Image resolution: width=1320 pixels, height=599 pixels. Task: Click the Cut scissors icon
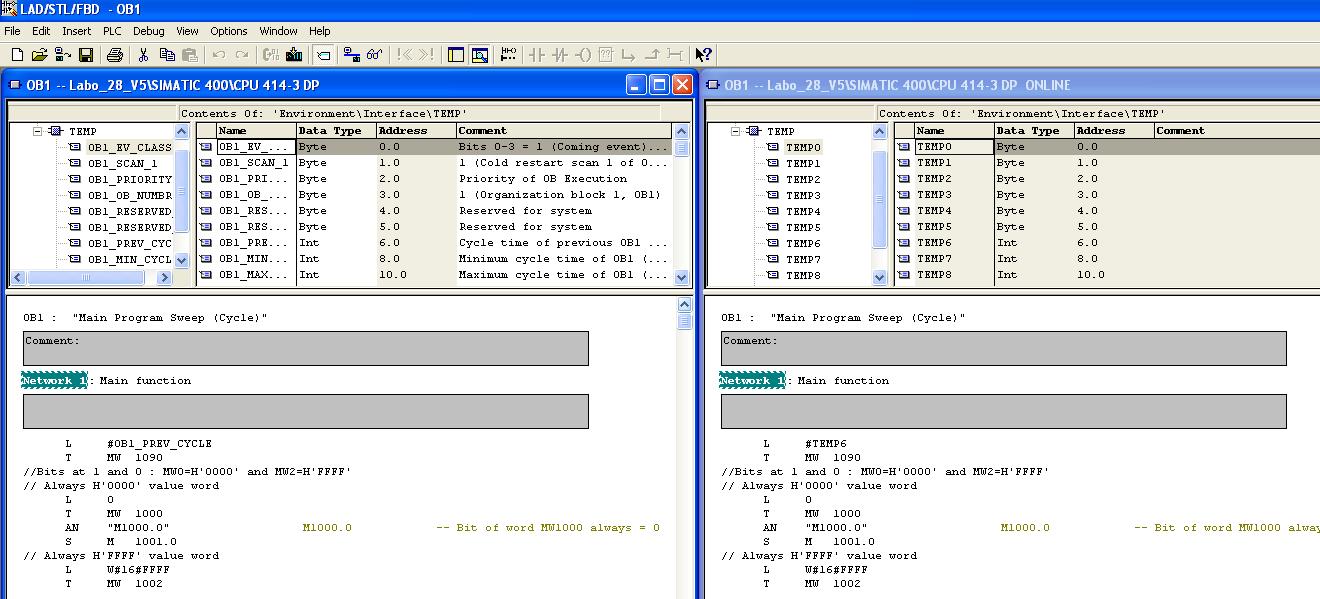(x=144, y=55)
